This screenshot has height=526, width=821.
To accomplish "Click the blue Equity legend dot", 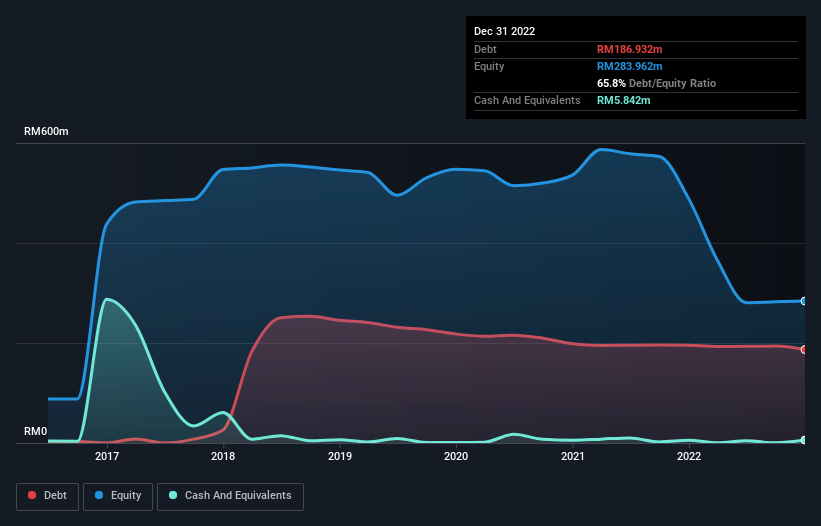I will pos(99,495).
